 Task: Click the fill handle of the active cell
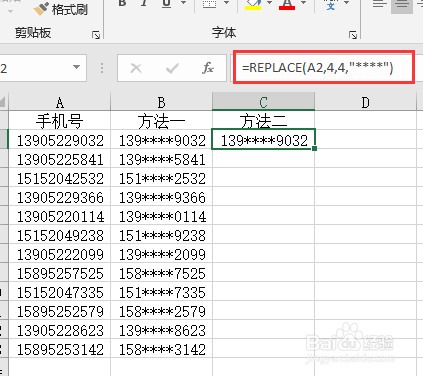[314, 148]
